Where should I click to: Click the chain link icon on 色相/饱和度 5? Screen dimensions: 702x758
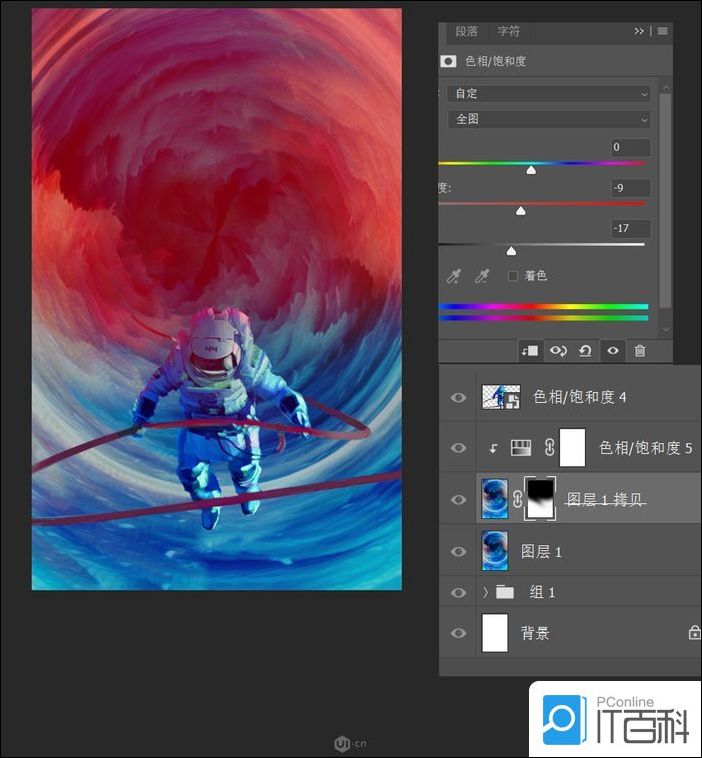pos(549,448)
